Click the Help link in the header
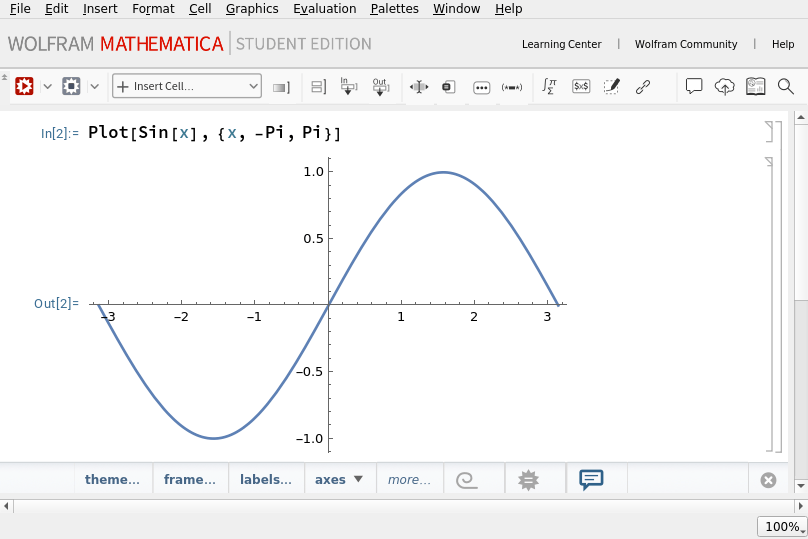The image size is (808, 539). [783, 44]
